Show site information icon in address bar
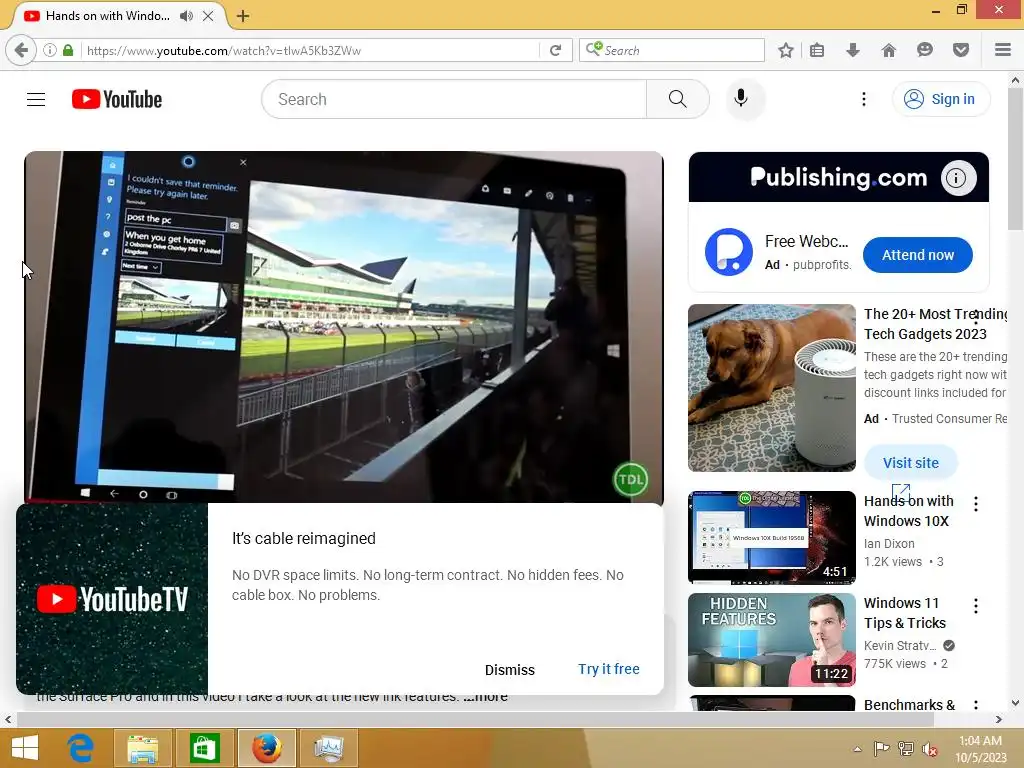 (49, 50)
